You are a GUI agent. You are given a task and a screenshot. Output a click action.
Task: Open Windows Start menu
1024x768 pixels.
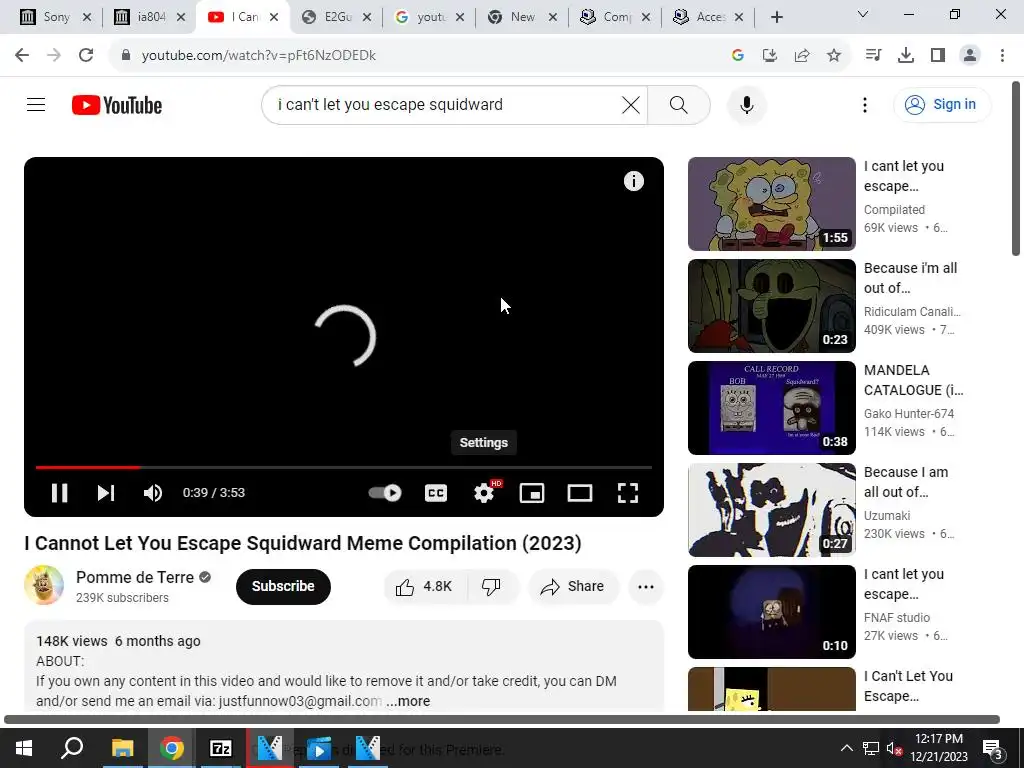24,748
